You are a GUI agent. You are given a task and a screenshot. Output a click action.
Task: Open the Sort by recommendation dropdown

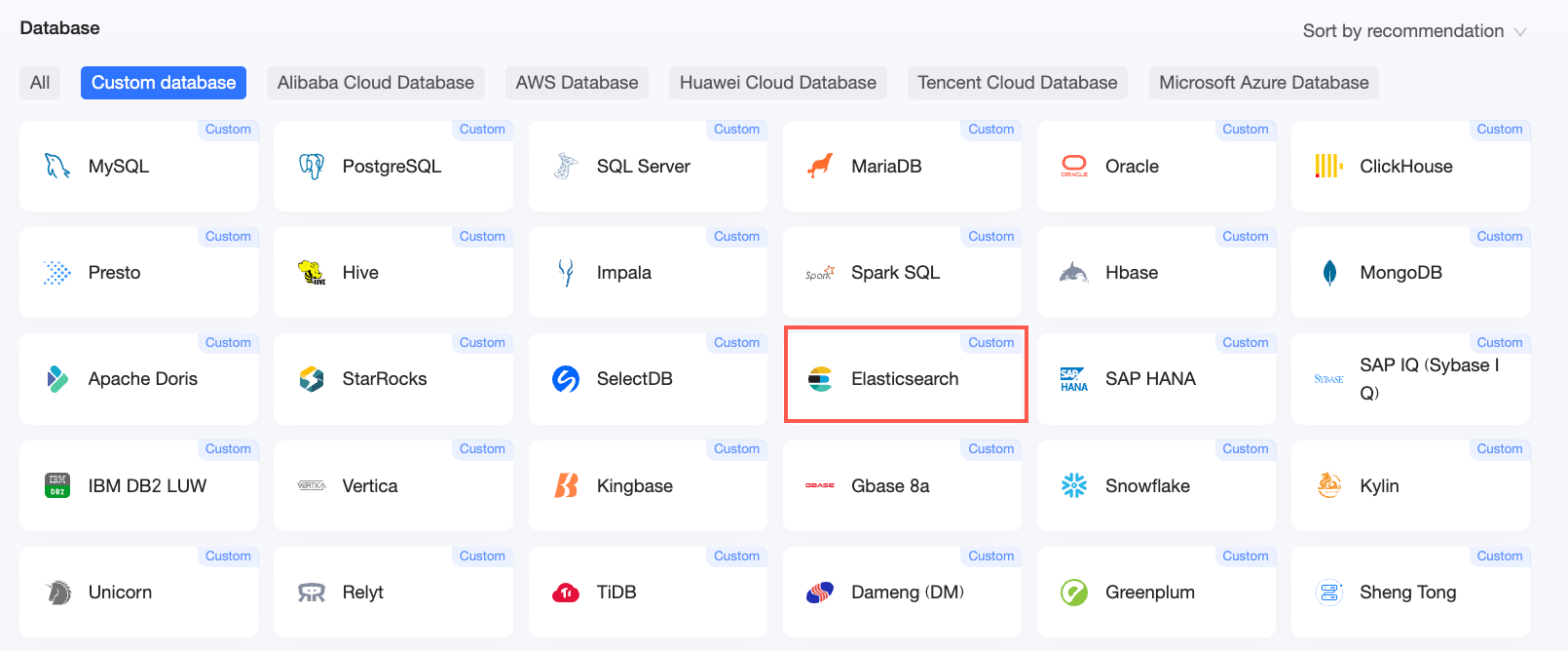[x=1414, y=31]
